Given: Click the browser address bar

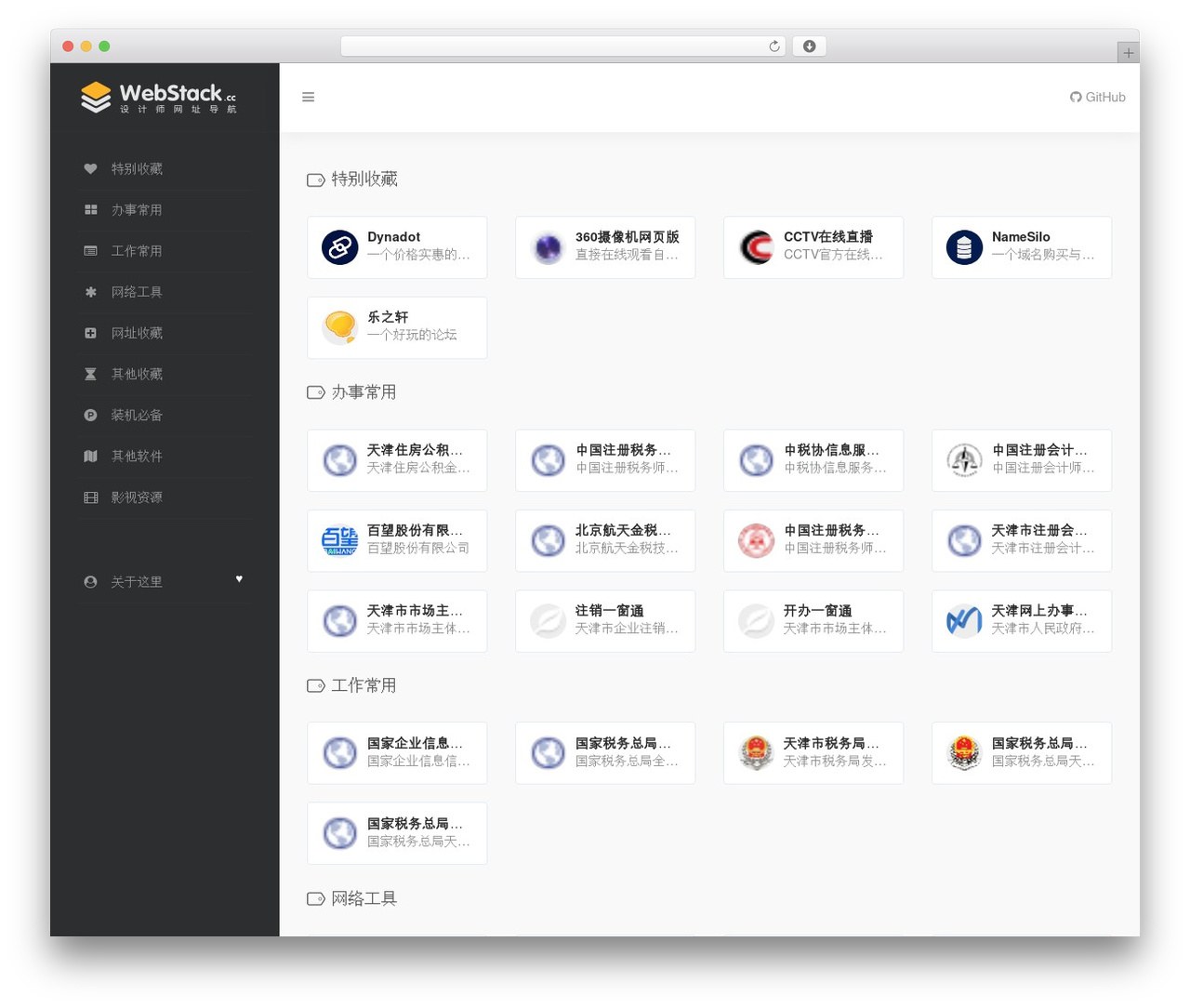Looking at the screenshot, I should pyautogui.click(x=563, y=46).
